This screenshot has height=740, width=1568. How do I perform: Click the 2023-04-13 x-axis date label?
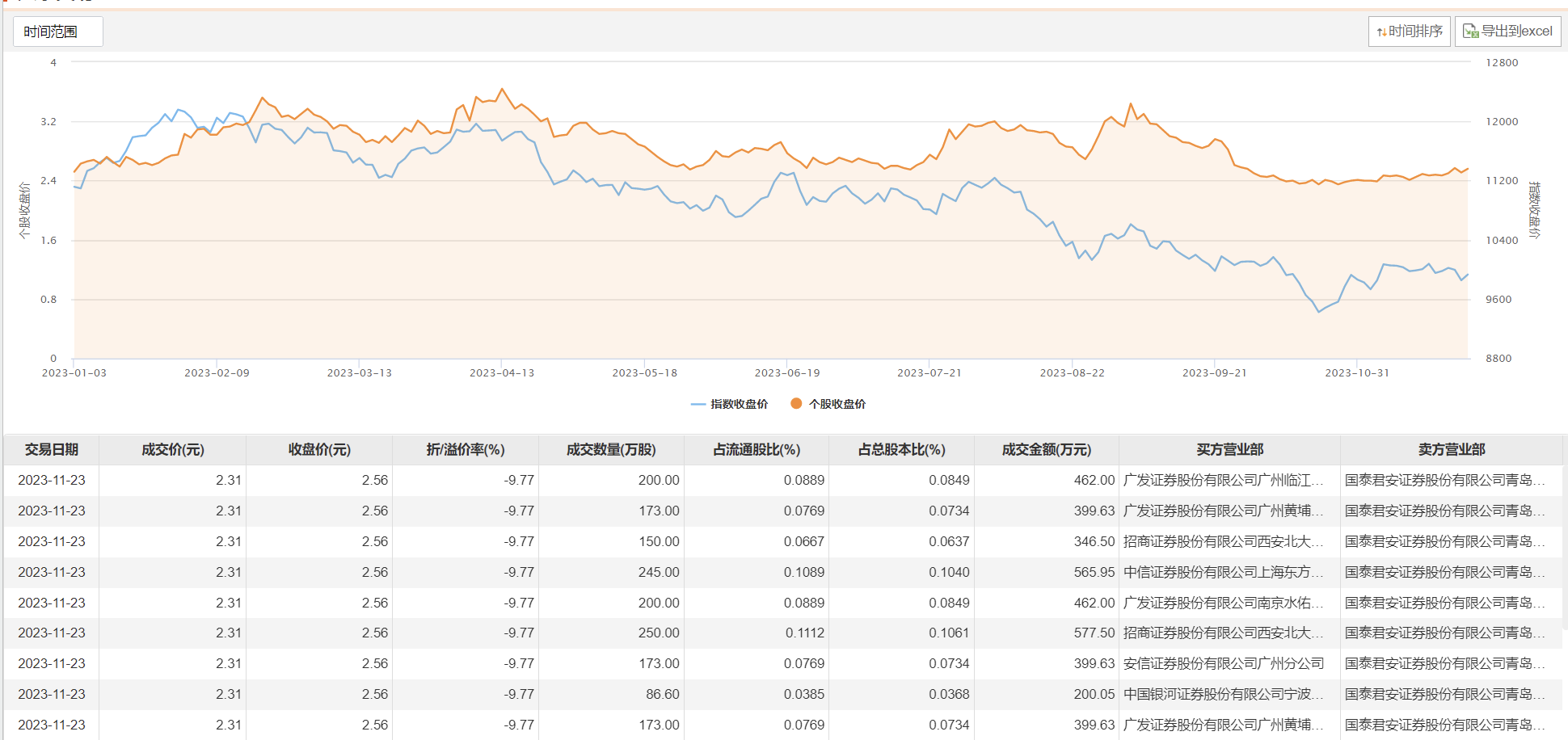point(501,373)
